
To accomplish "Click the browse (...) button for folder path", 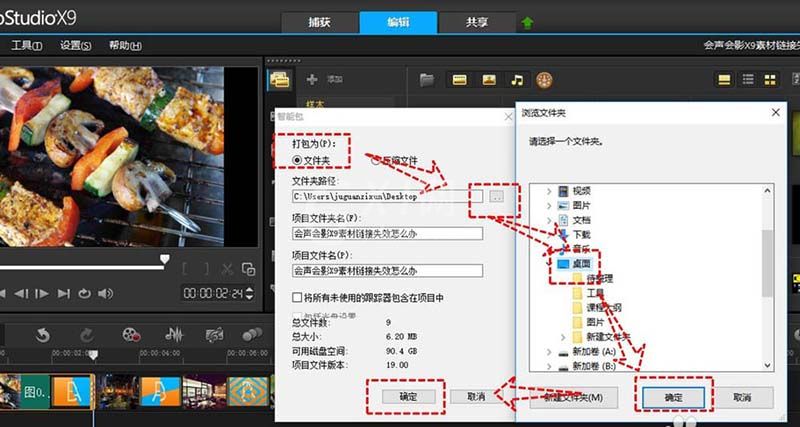I will pyautogui.click(x=496, y=196).
